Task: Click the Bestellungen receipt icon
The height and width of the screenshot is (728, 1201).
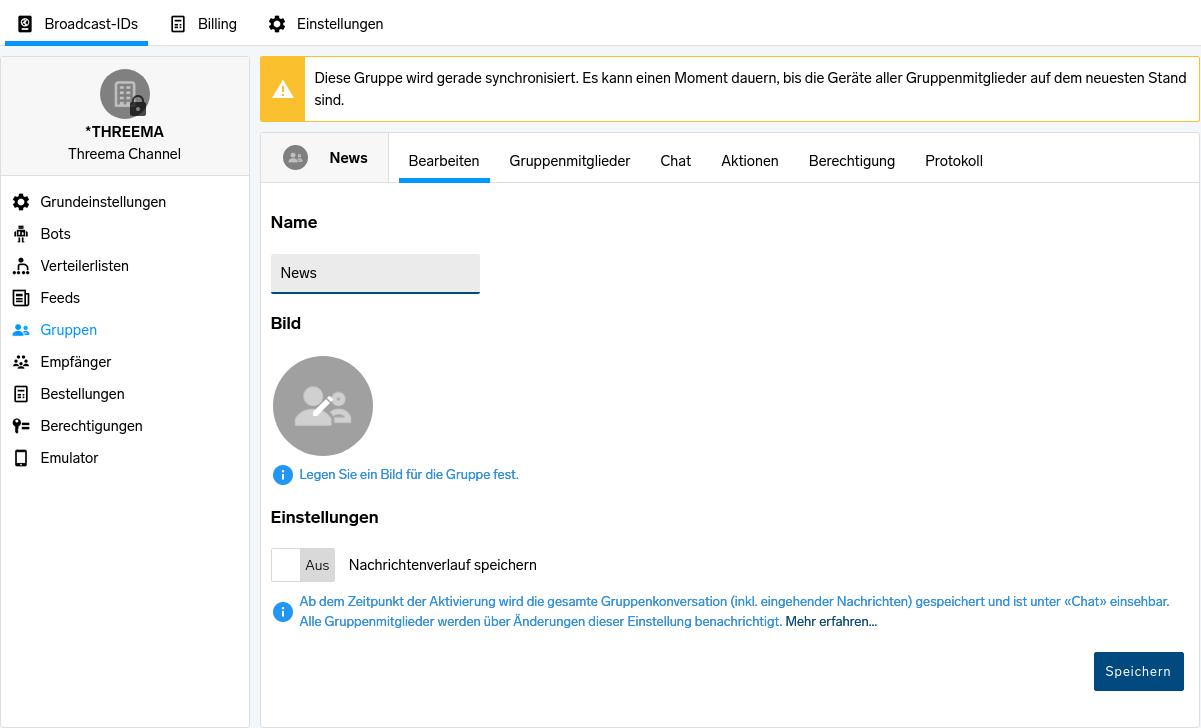Action: point(21,394)
